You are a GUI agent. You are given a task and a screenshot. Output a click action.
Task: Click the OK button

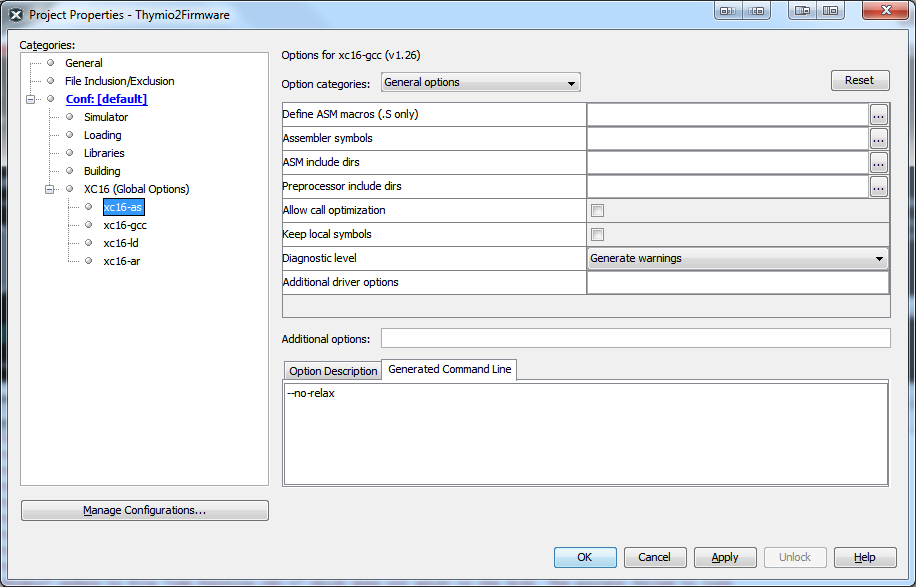585,557
